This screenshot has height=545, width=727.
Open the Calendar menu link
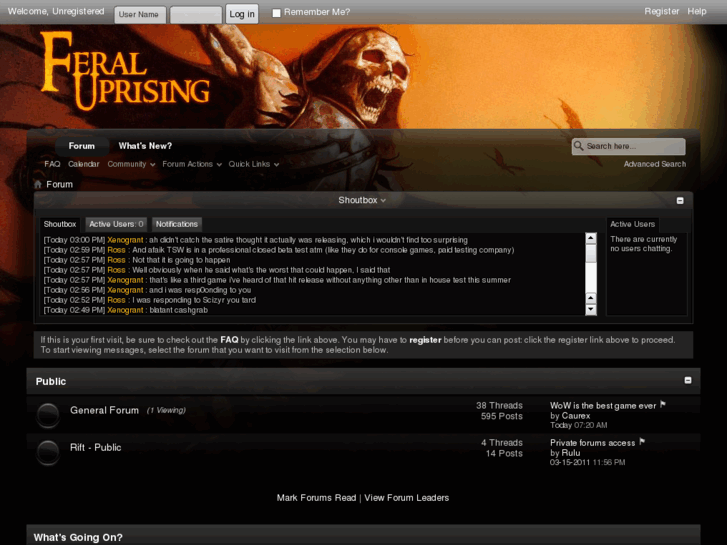(x=83, y=164)
